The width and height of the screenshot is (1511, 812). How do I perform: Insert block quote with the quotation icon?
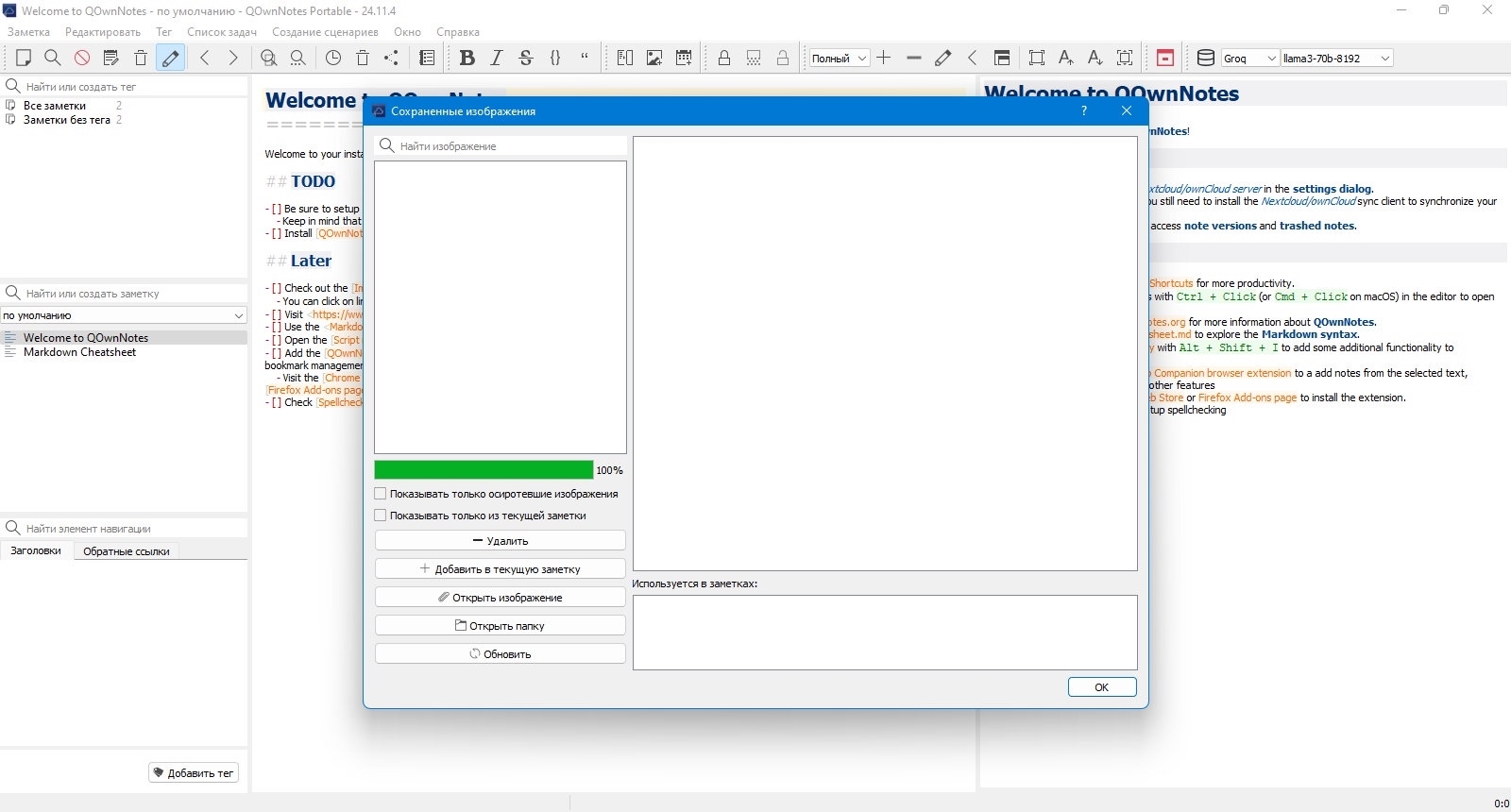click(585, 58)
